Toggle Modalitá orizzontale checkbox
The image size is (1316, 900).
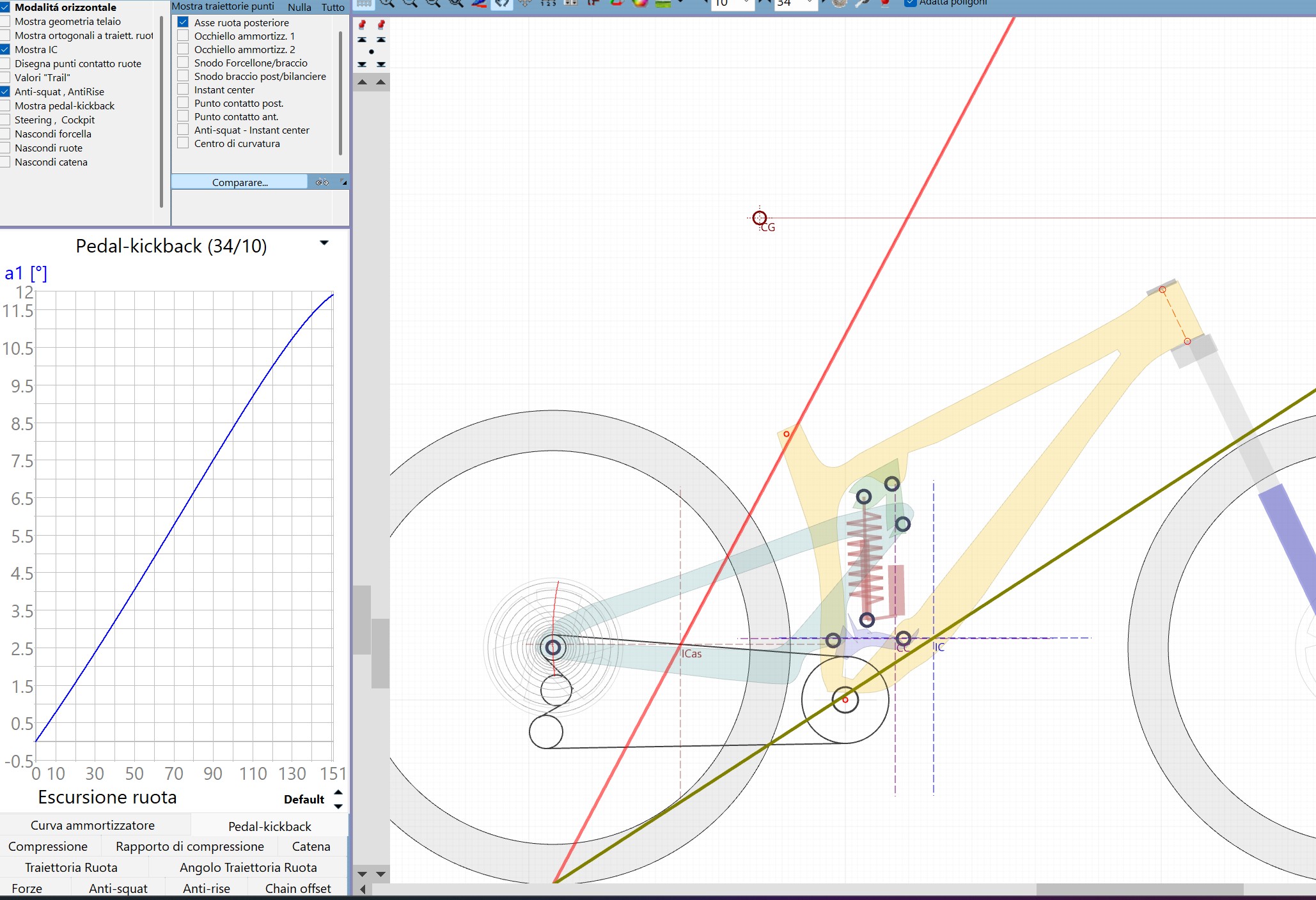point(5,8)
